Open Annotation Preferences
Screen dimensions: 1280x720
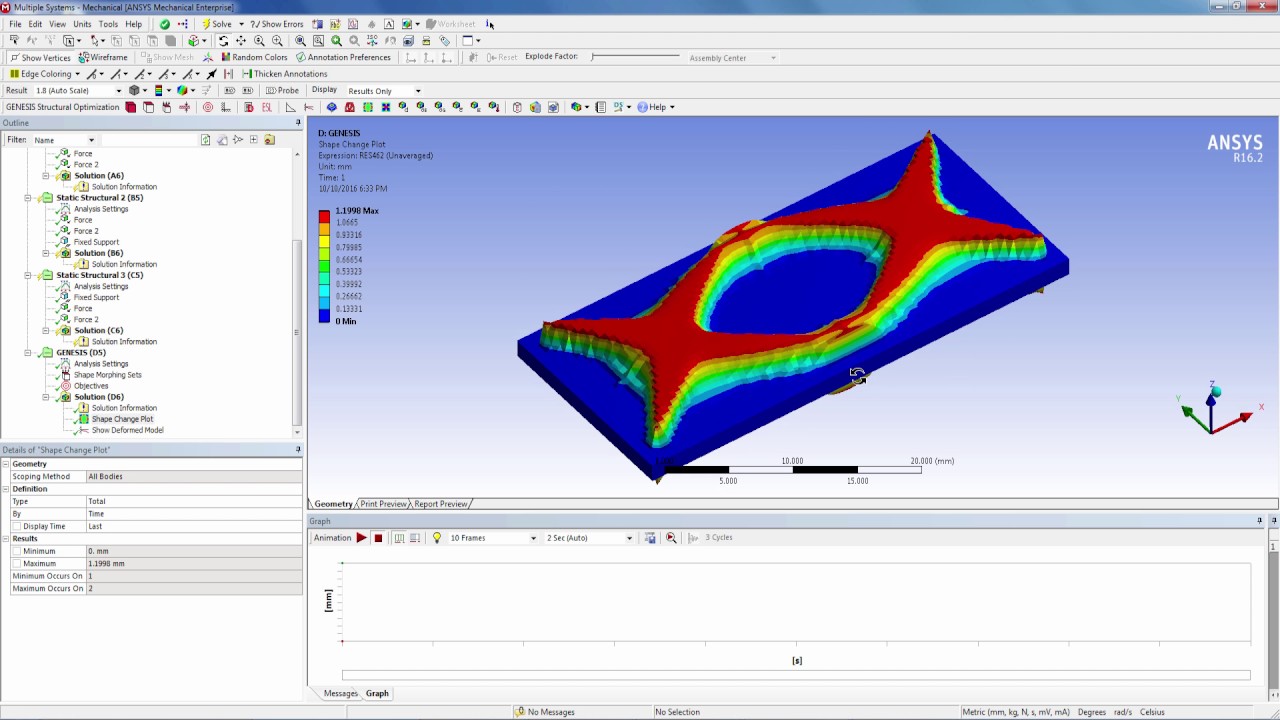[343, 57]
